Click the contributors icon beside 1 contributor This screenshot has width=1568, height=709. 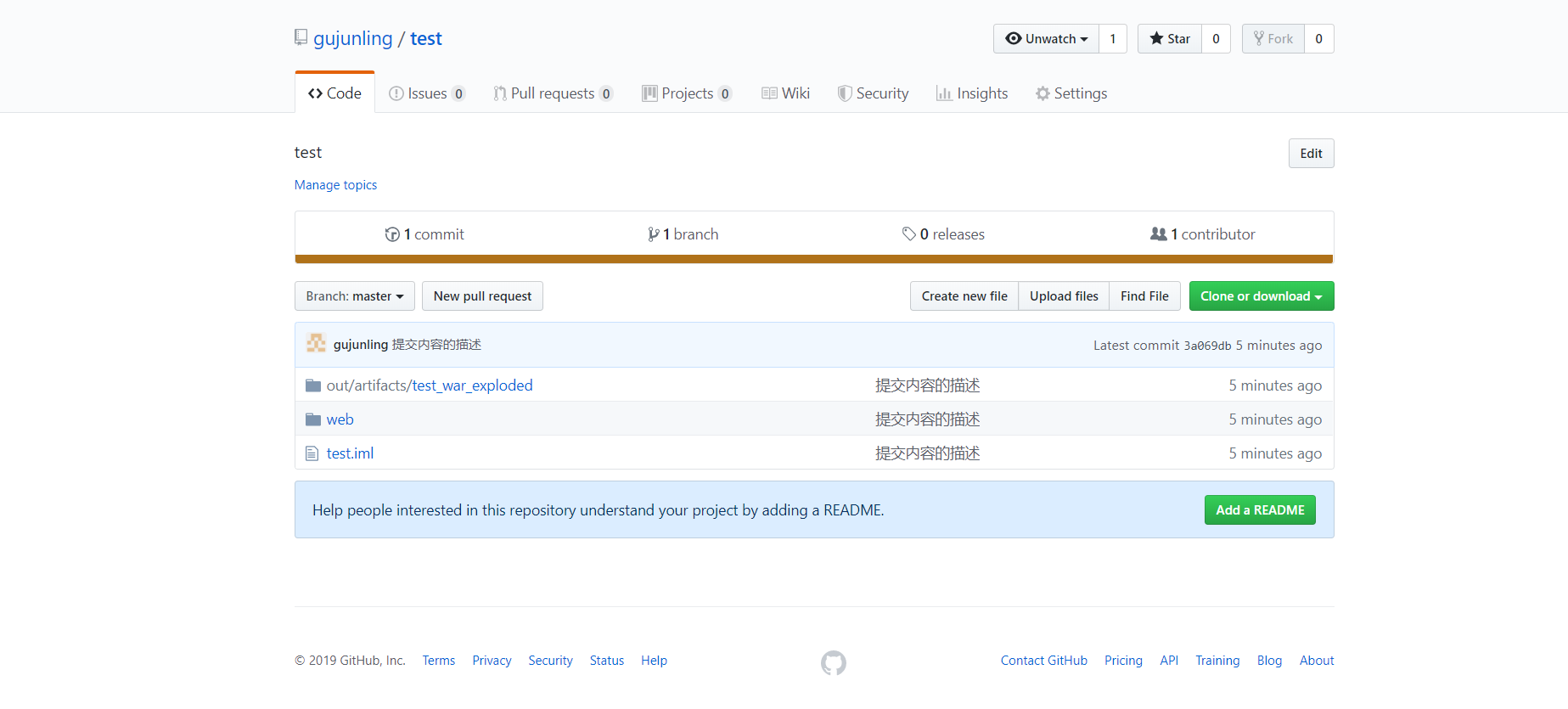coord(1158,234)
